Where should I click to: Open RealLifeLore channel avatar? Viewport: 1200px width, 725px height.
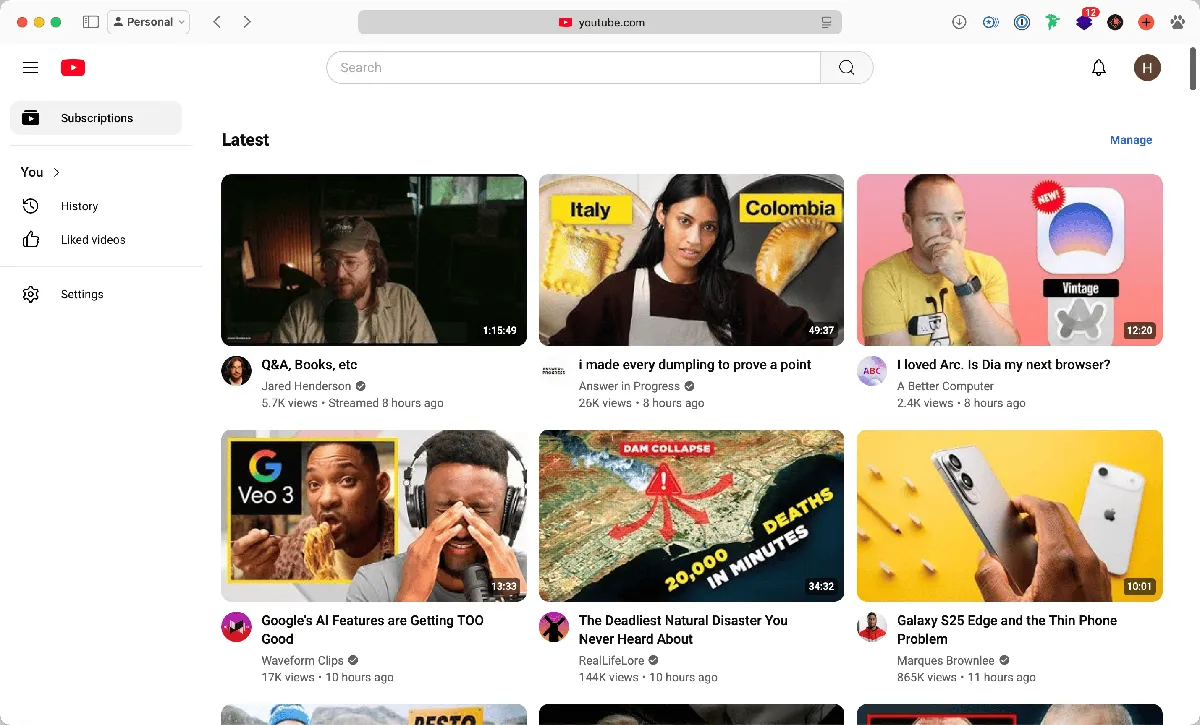pyautogui.click(x=554, y=627)
